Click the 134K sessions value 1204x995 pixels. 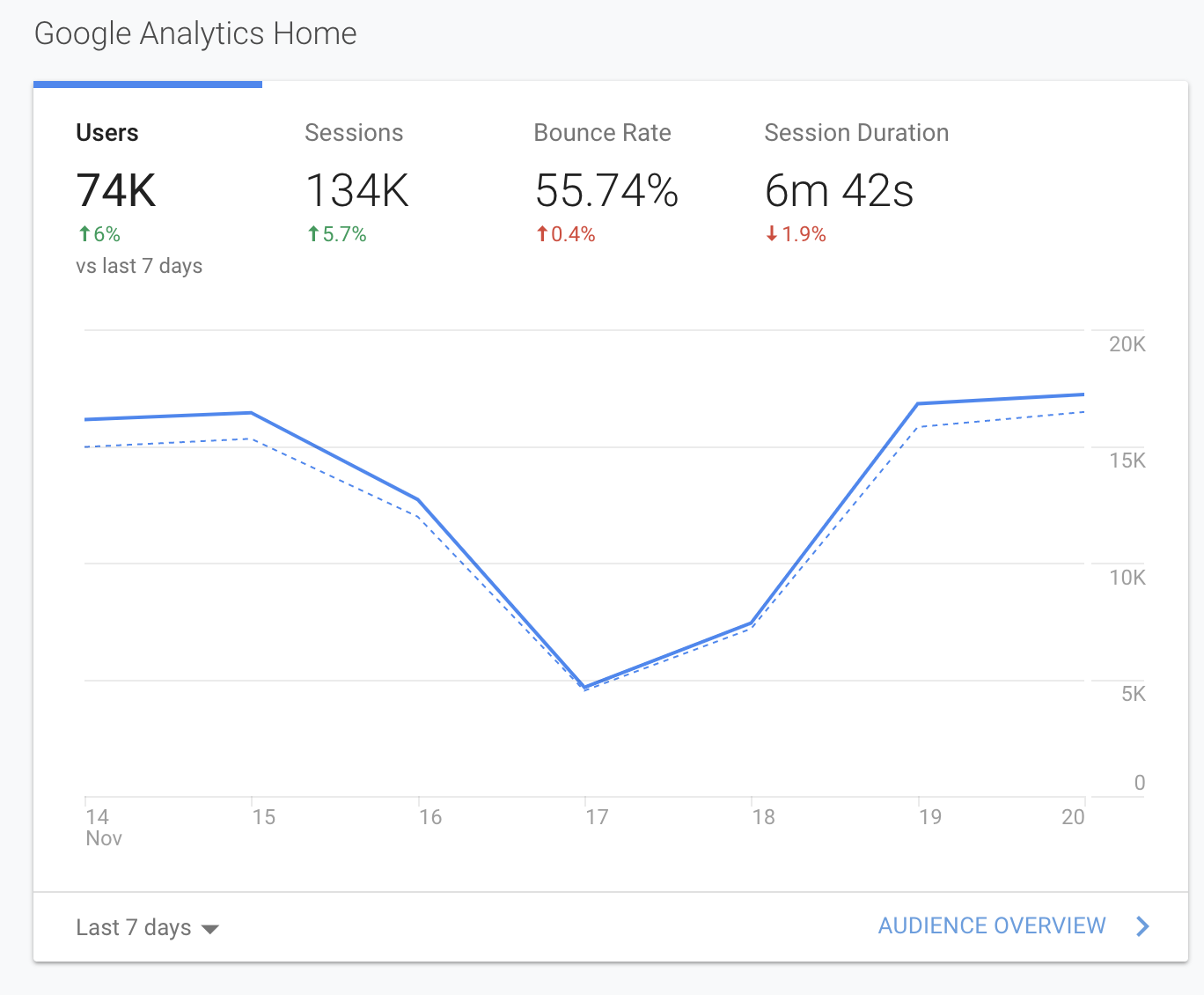pos(357,190)
